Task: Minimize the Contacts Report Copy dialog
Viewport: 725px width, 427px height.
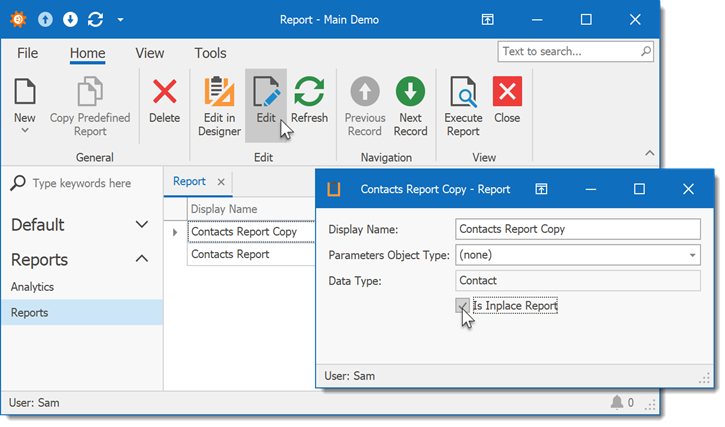Action: click(590, 189)
